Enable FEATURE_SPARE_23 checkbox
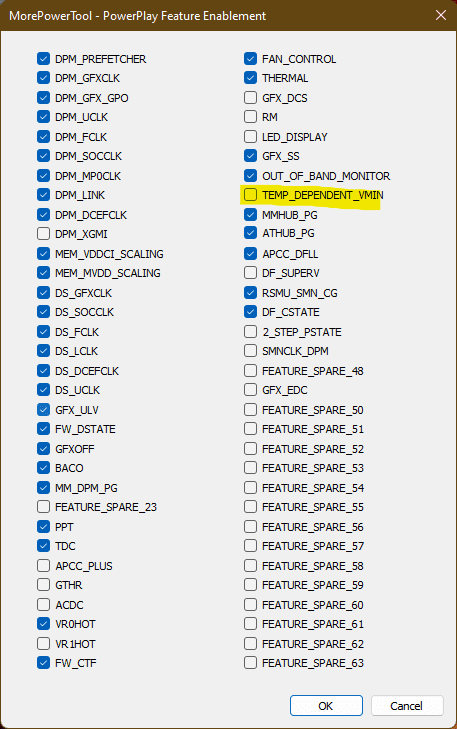457x729 pixels. point(43,507)
